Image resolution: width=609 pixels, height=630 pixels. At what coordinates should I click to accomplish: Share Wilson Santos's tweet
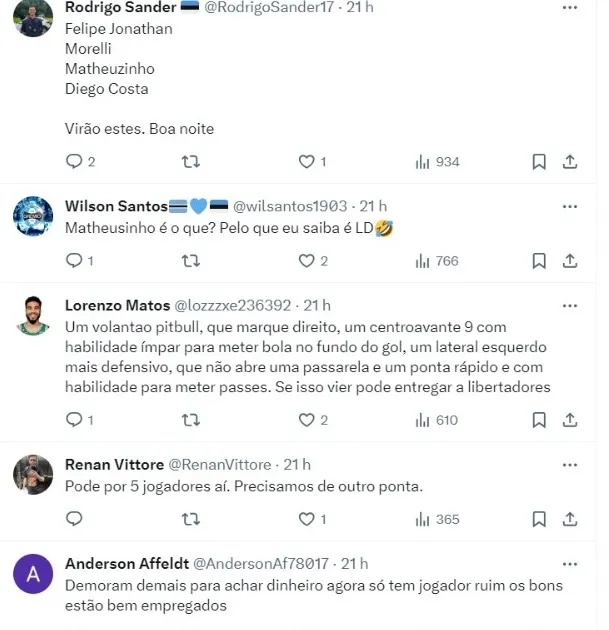(570, 261)
